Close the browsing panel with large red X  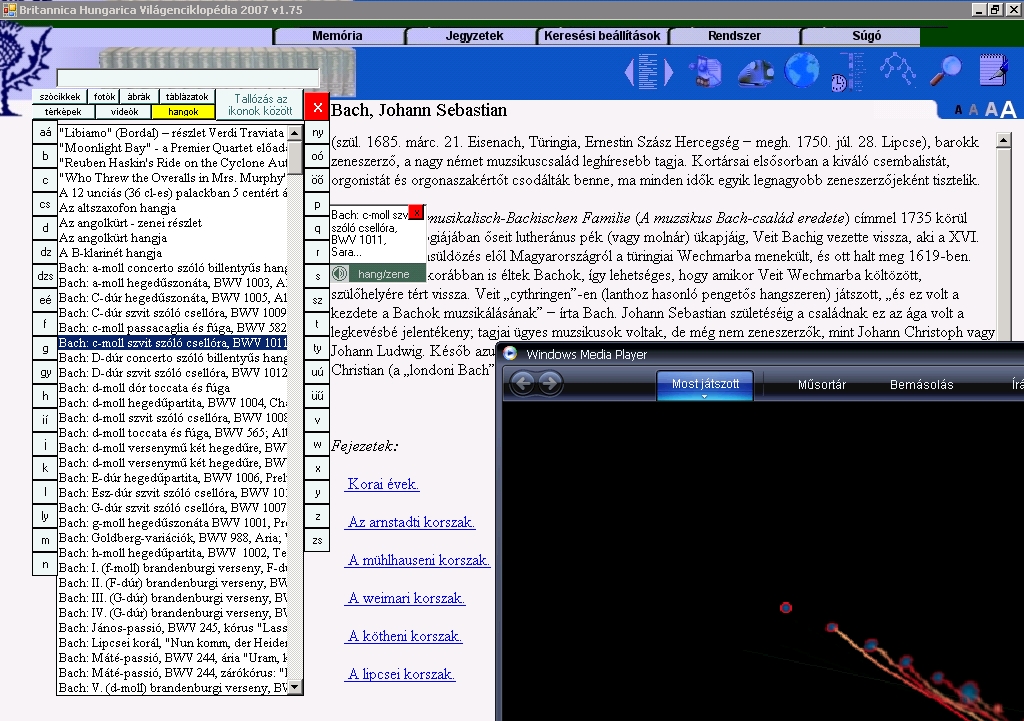click(317, 107)
